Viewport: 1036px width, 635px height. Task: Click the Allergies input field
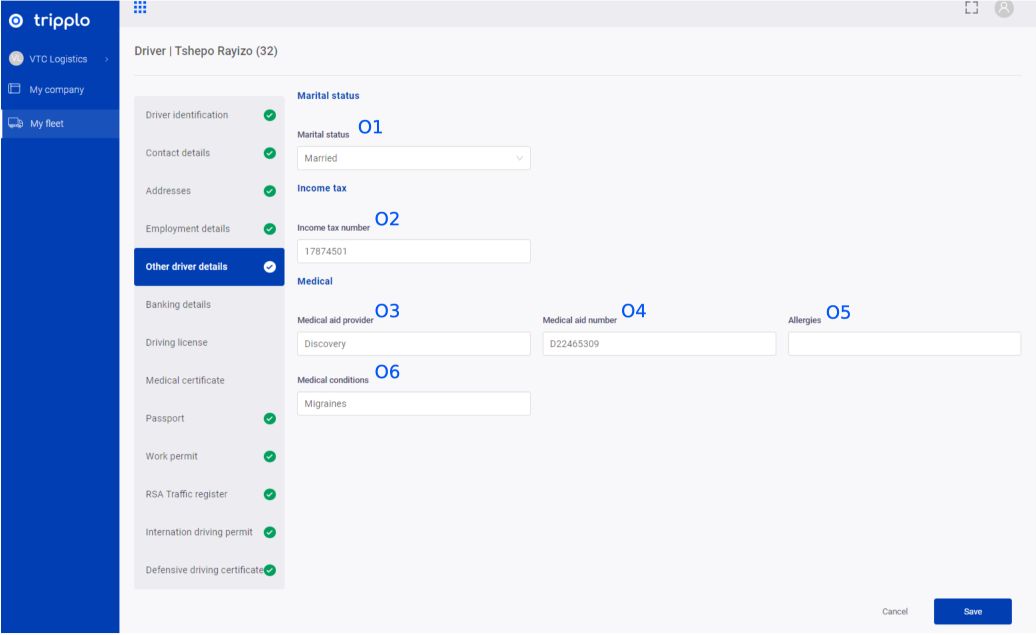point(904,344)
